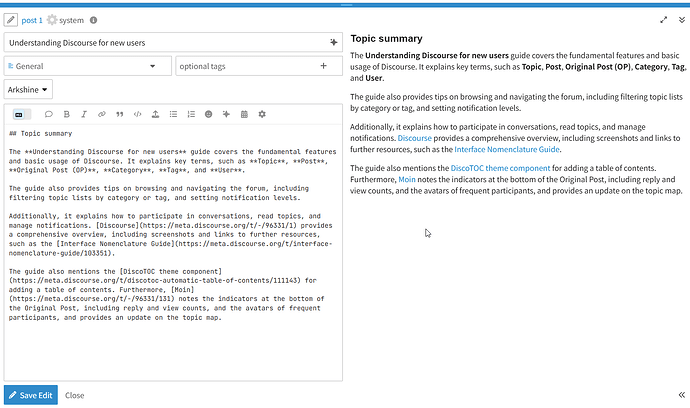Click the system user avatar icon
The image size is (690, 408).
pyautogui.click(x=52, y=20)
